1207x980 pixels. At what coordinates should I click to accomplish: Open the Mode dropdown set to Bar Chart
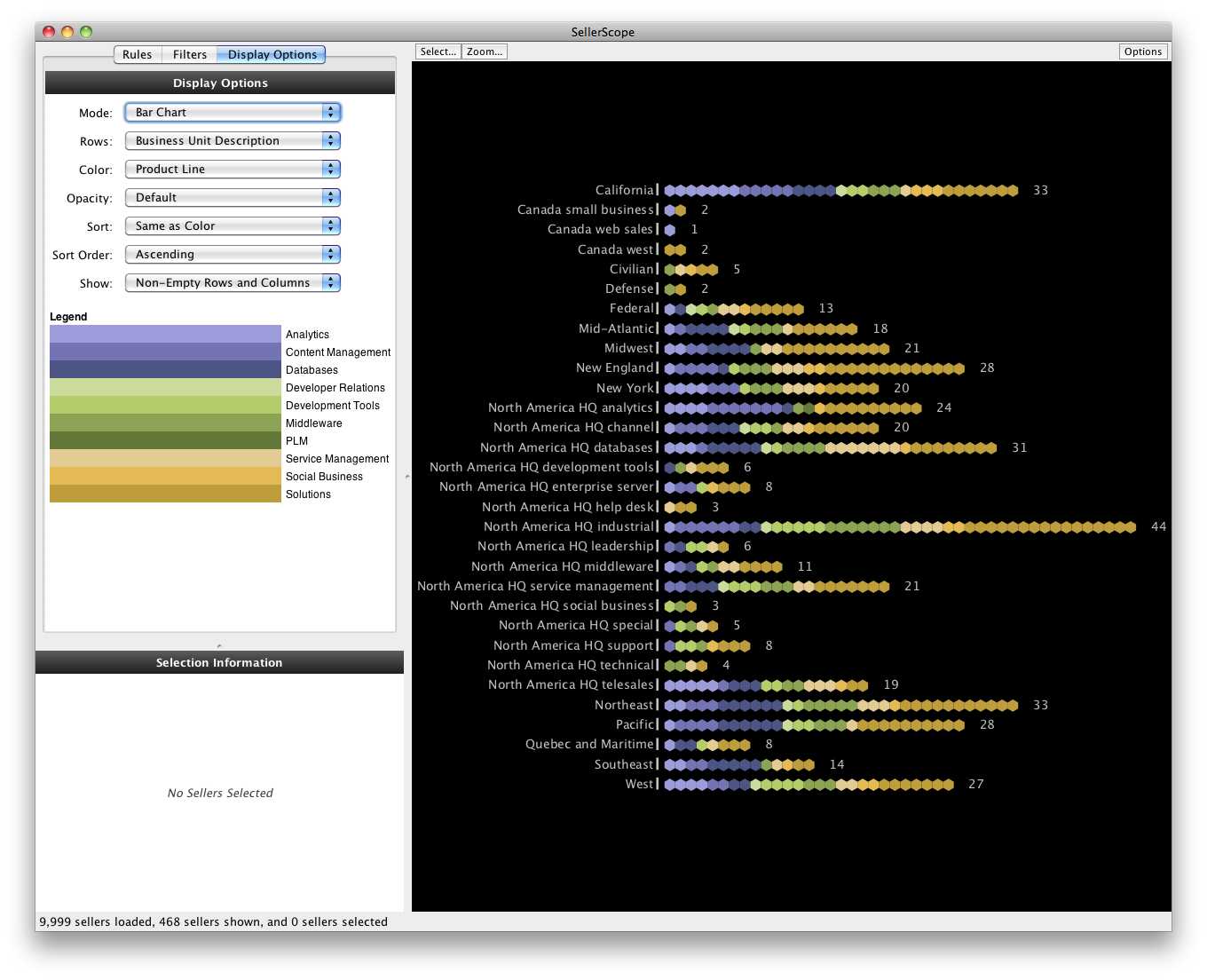pos(233,113)
